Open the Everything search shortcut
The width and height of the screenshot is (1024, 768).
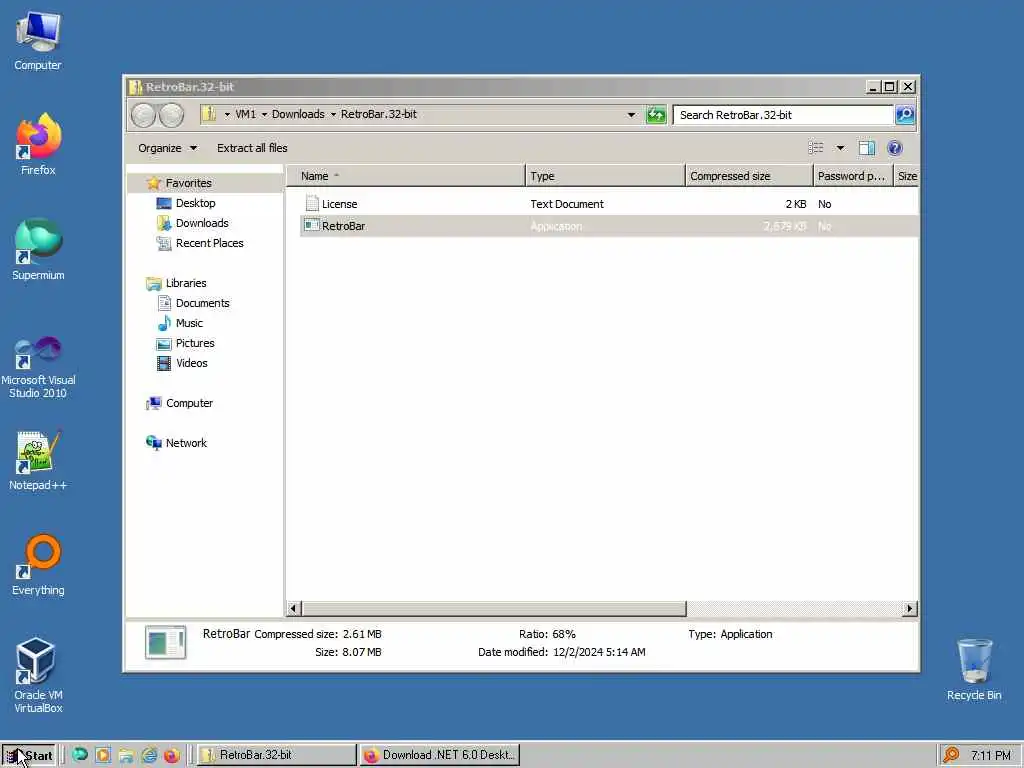tap(38, 565)
